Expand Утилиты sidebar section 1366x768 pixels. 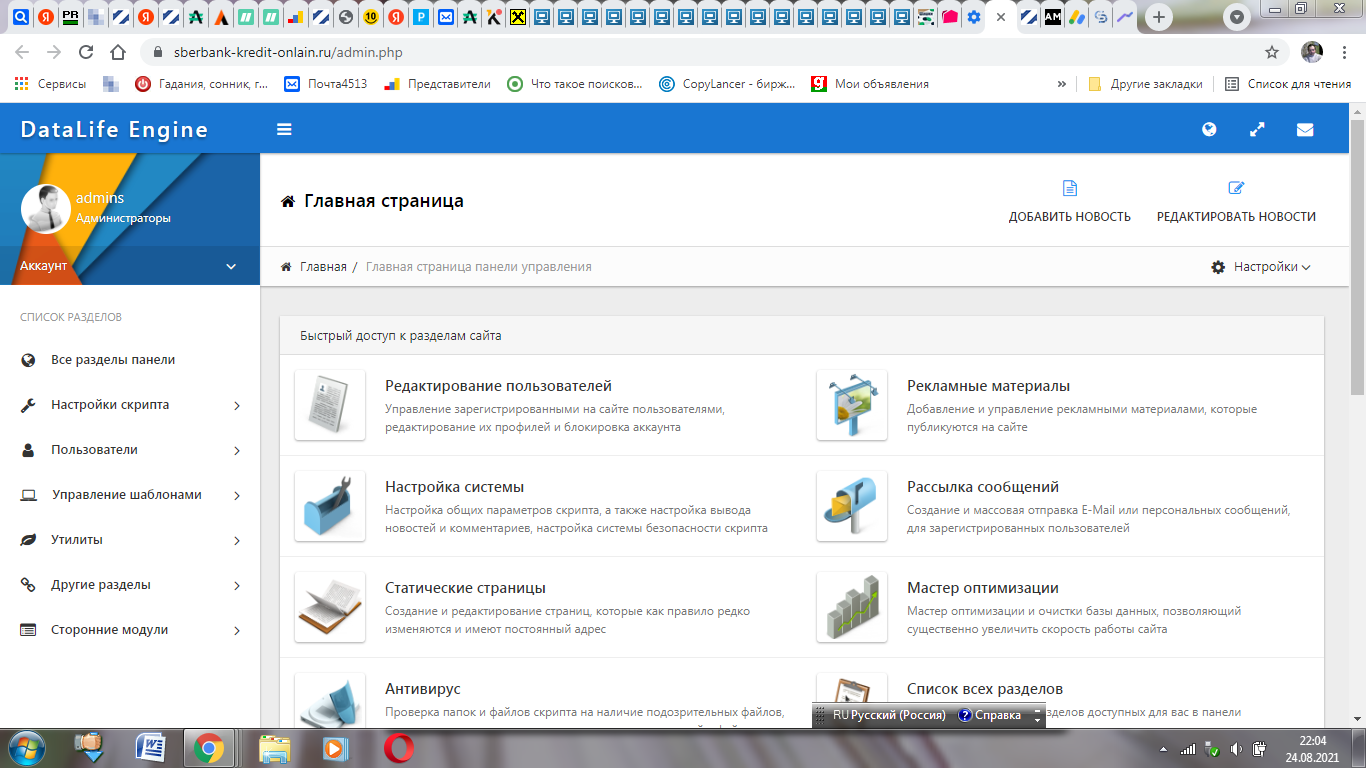[130, 540]
